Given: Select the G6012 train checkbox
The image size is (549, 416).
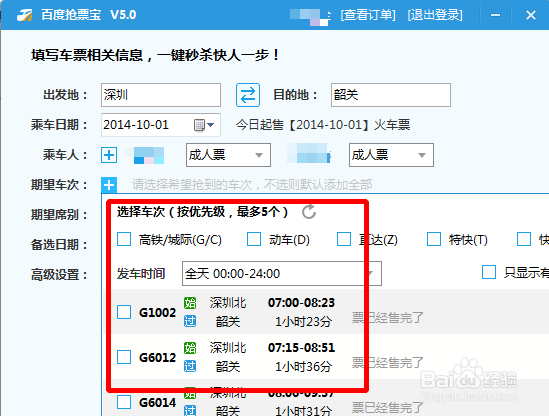Looking at the screenshot, I should [124, 357].
